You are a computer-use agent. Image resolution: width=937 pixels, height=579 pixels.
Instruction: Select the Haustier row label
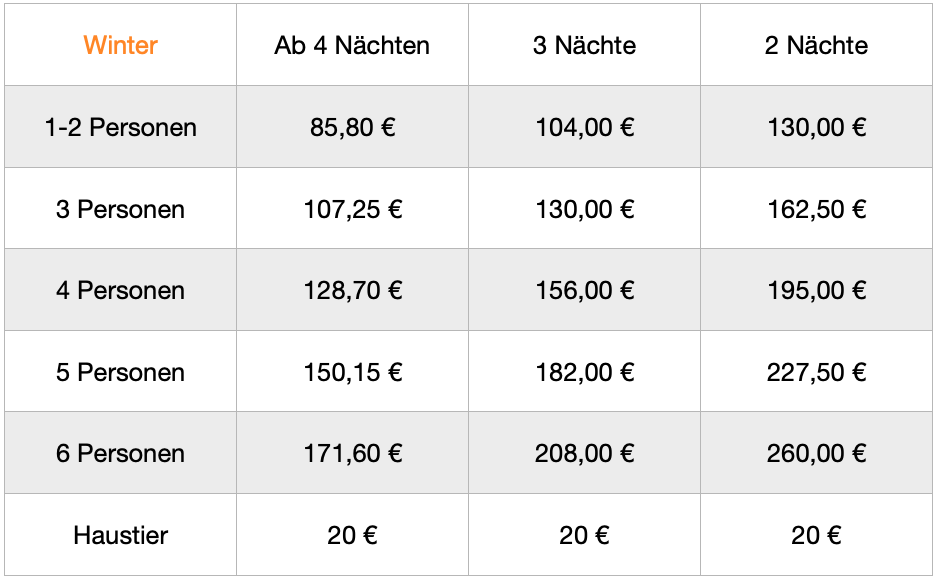click(120, 535)
